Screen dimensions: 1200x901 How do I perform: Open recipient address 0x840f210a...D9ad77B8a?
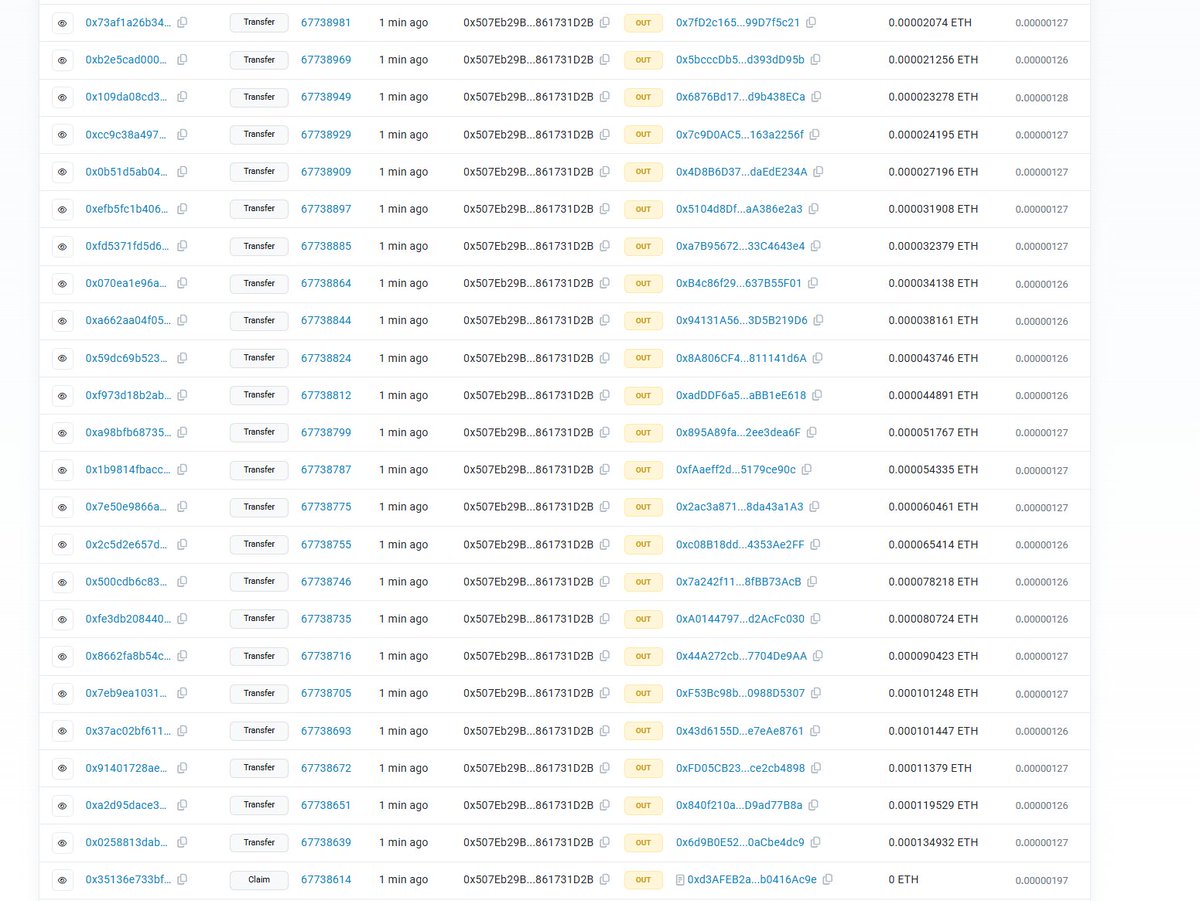pos(739,805)
